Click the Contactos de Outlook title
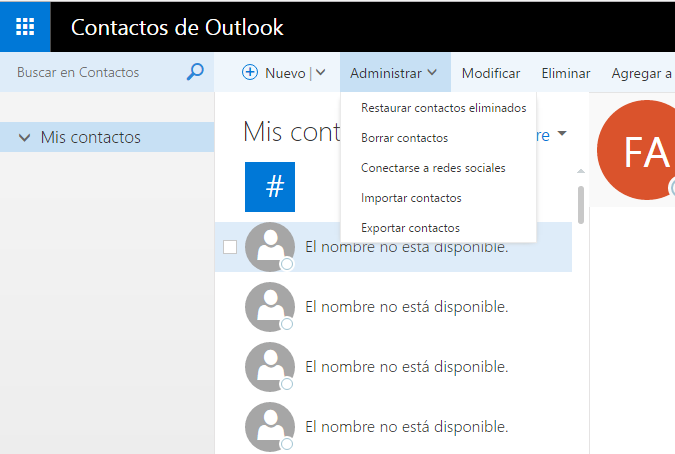 [x=177, y=27]
